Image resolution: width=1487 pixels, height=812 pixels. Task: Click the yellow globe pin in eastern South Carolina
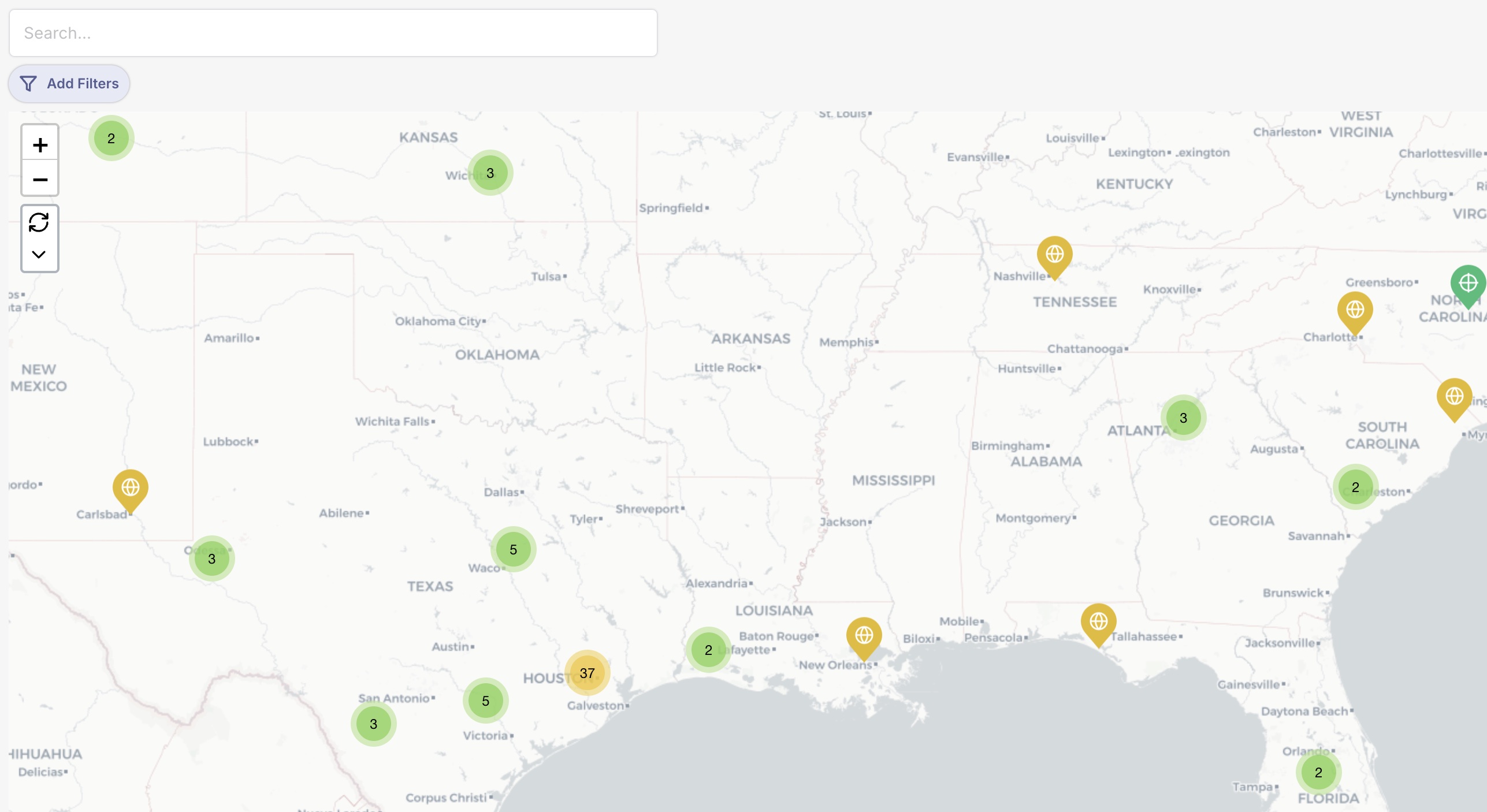pos(1454,397)
